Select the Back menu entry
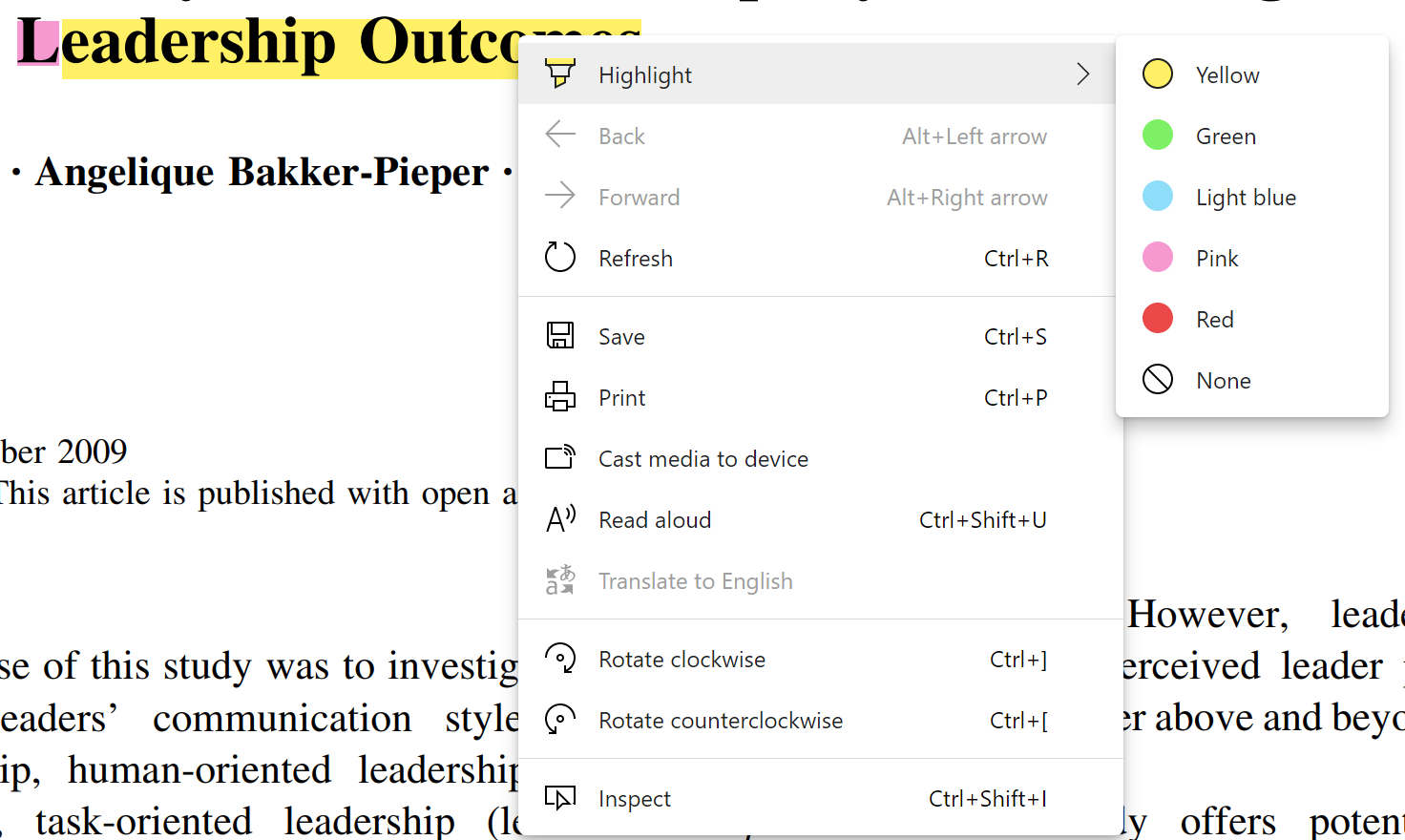This screenshot has width=1405, height=840. (821, 136)
